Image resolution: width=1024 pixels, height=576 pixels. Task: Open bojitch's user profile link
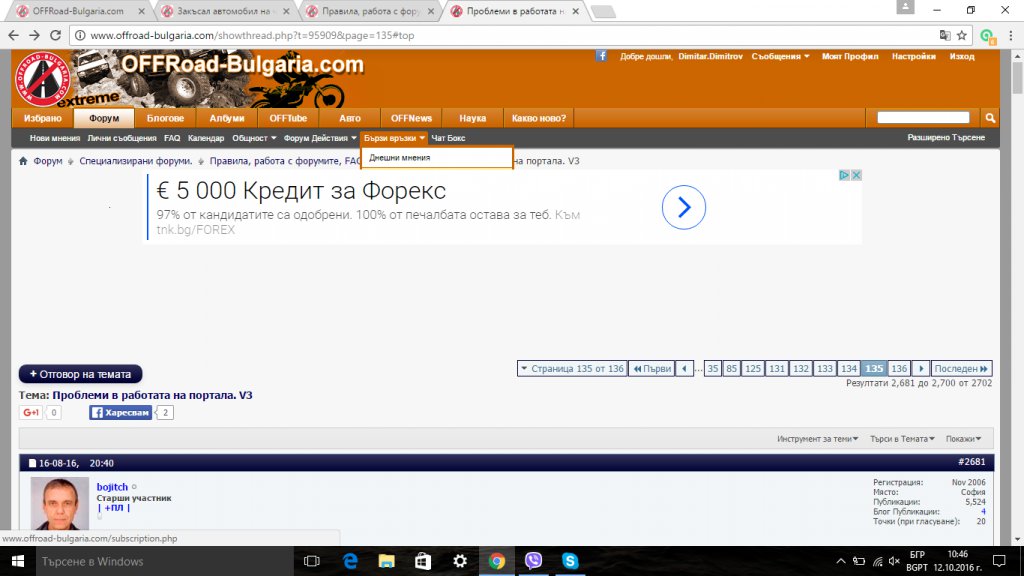coord(112,487)
